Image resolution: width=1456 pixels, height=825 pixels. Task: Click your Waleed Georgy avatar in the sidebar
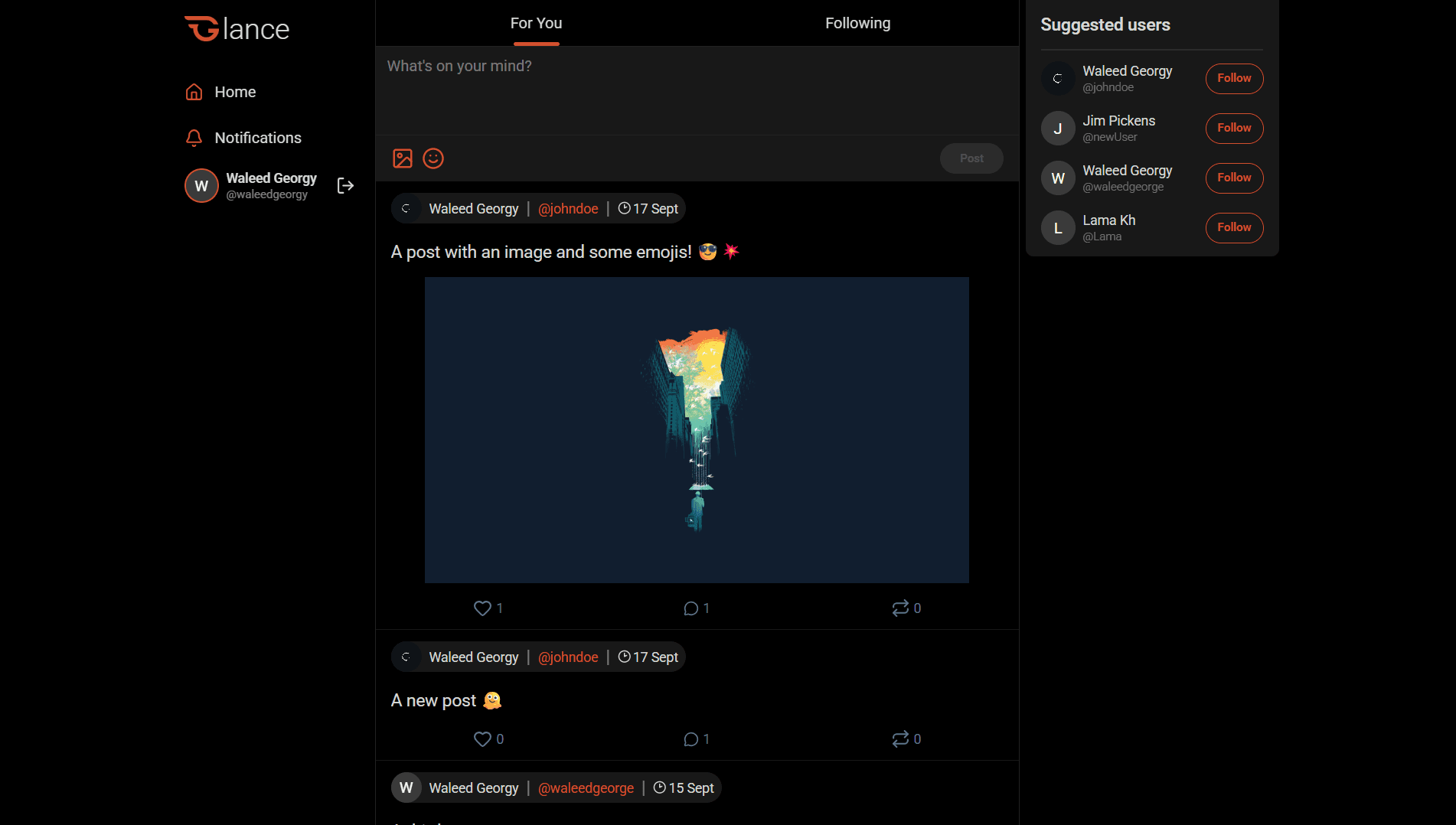[201, 185]
